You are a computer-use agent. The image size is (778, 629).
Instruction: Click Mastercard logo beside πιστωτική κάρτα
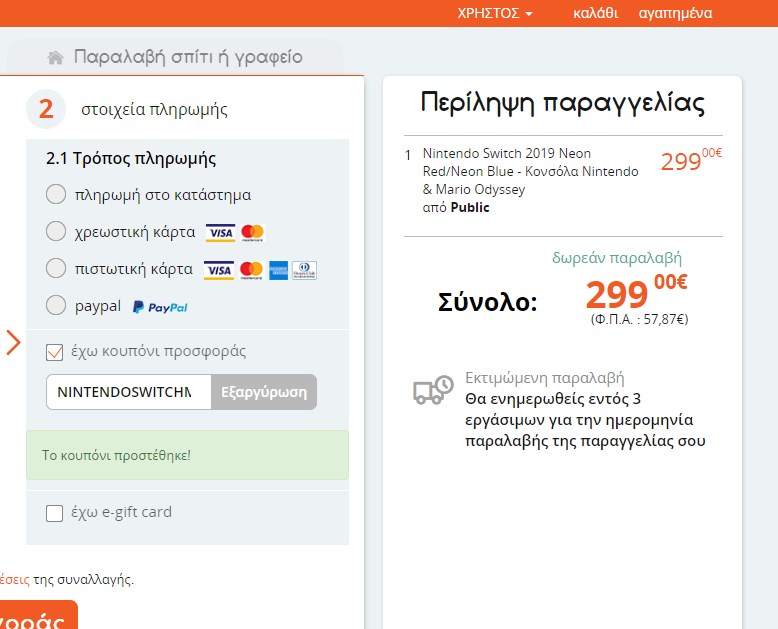point(252,270)
